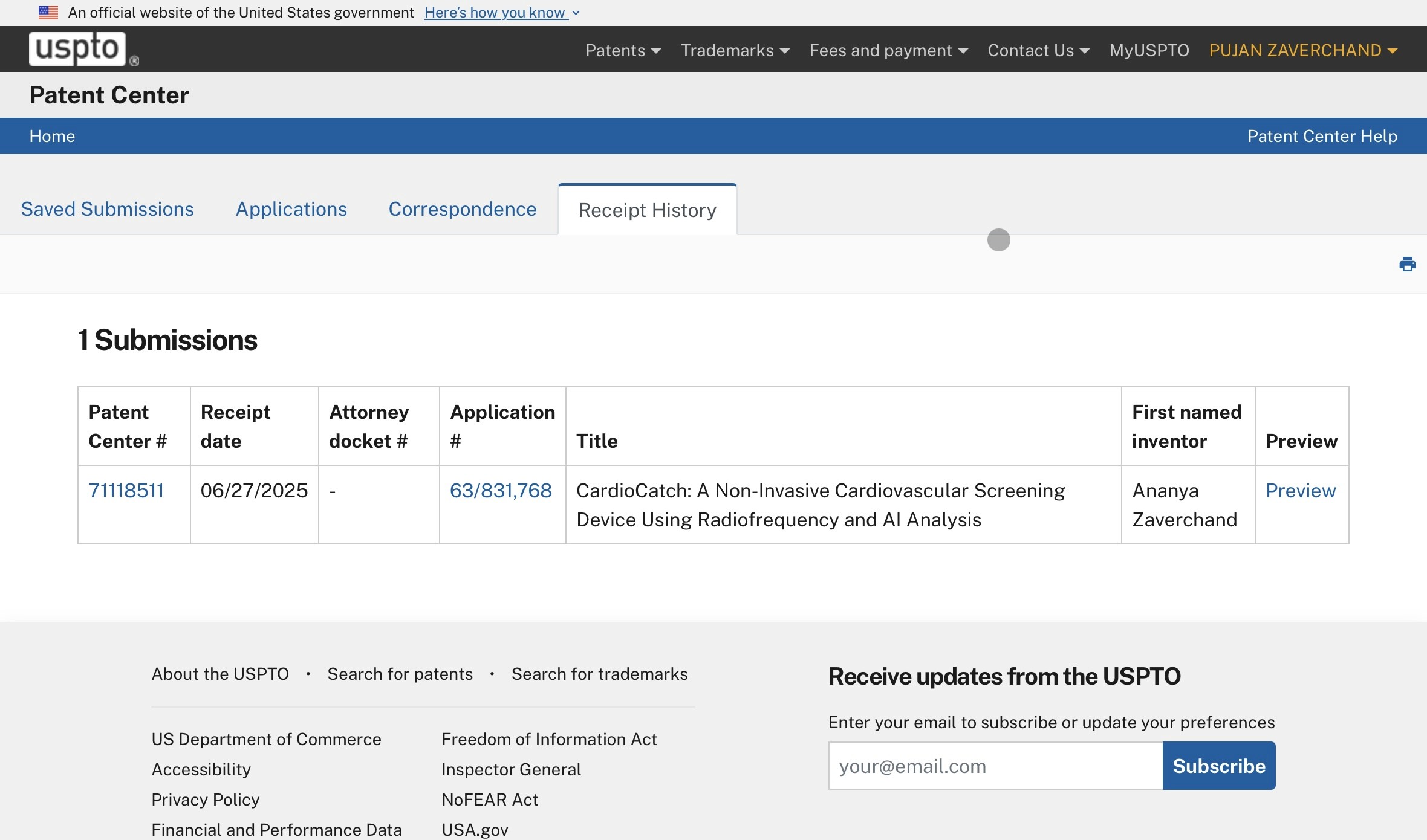Expand Fees and payment menu
This screenshot has height=840, width=1427.
tap(888, 50)
